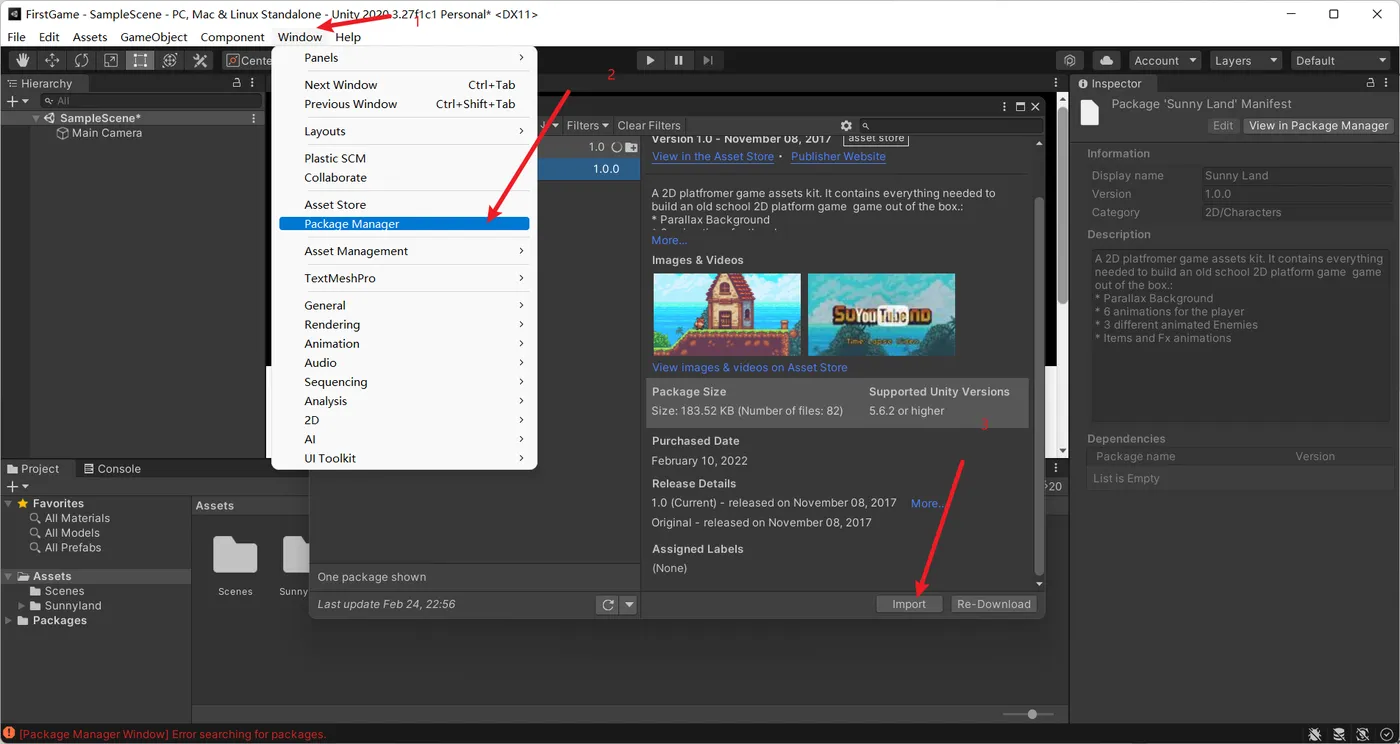Viewport: 1400px width, 744px height.
Task: Collapse the SampleScene tree arrow
Action: coord(36,118)
